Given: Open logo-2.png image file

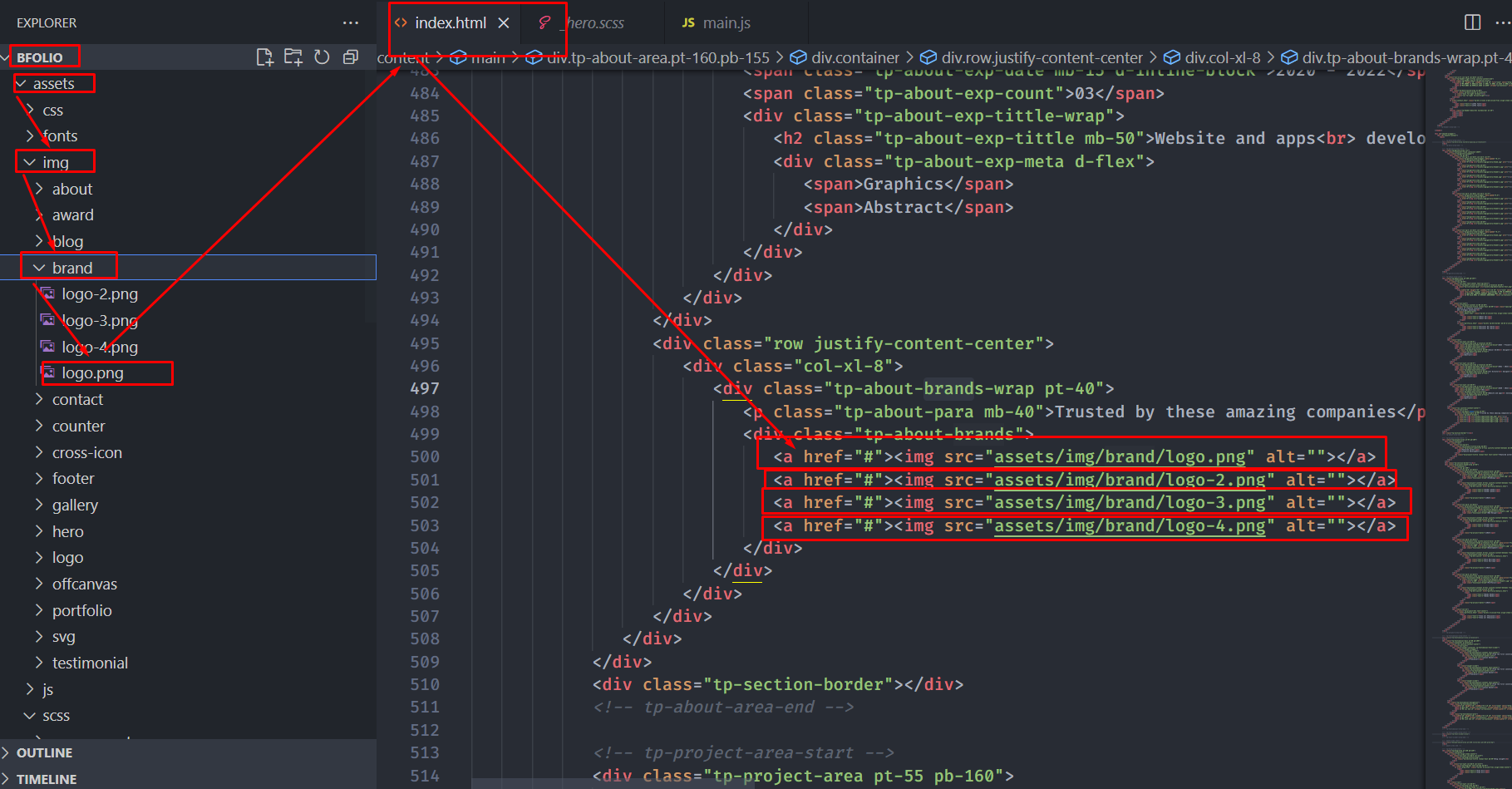Looking at the screenshot, I should tap(99, 294).
